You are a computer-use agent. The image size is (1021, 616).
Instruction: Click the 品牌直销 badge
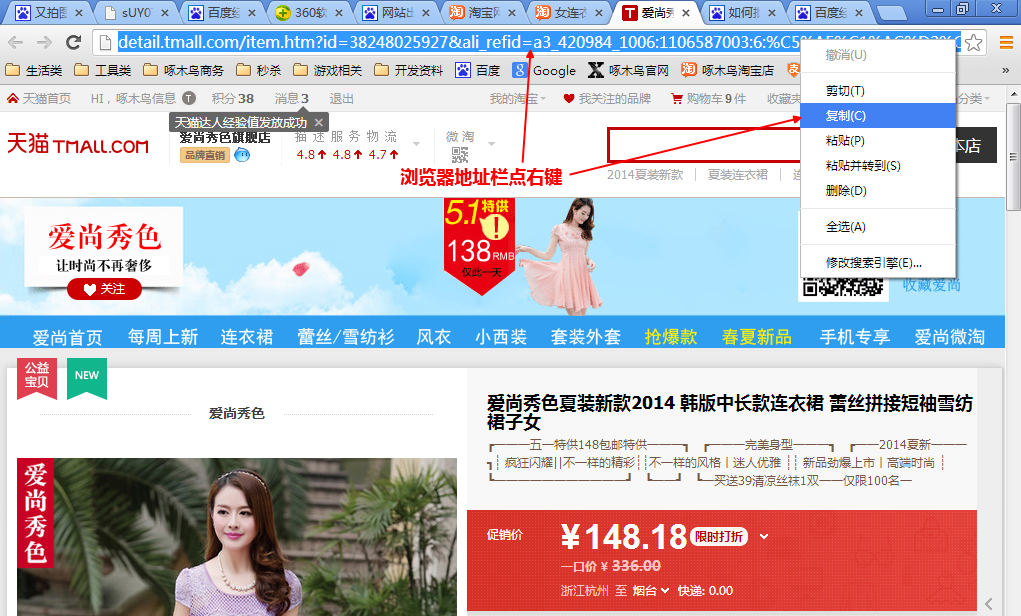click(x=205, y=155)
